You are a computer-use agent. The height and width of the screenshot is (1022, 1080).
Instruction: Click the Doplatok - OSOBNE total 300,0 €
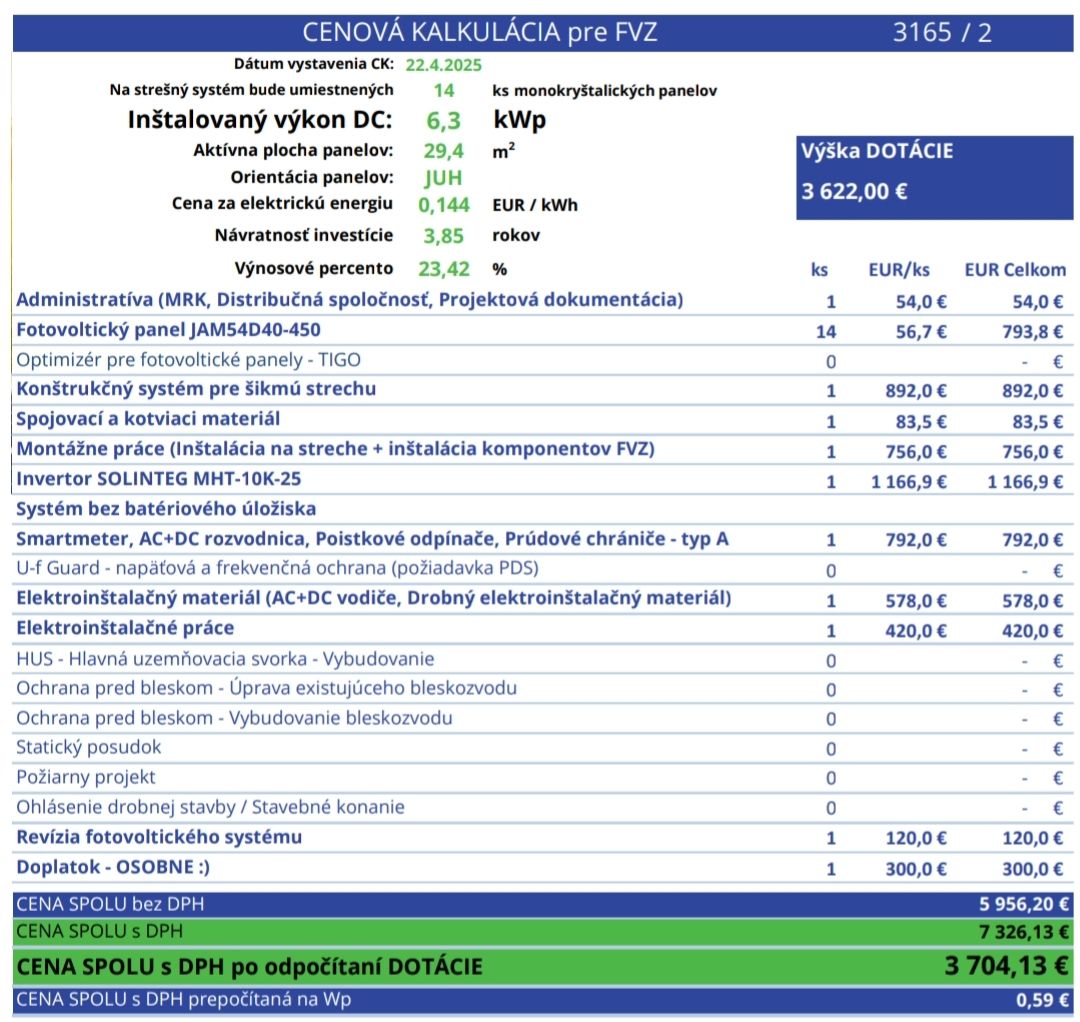(x=1032, y=869)
